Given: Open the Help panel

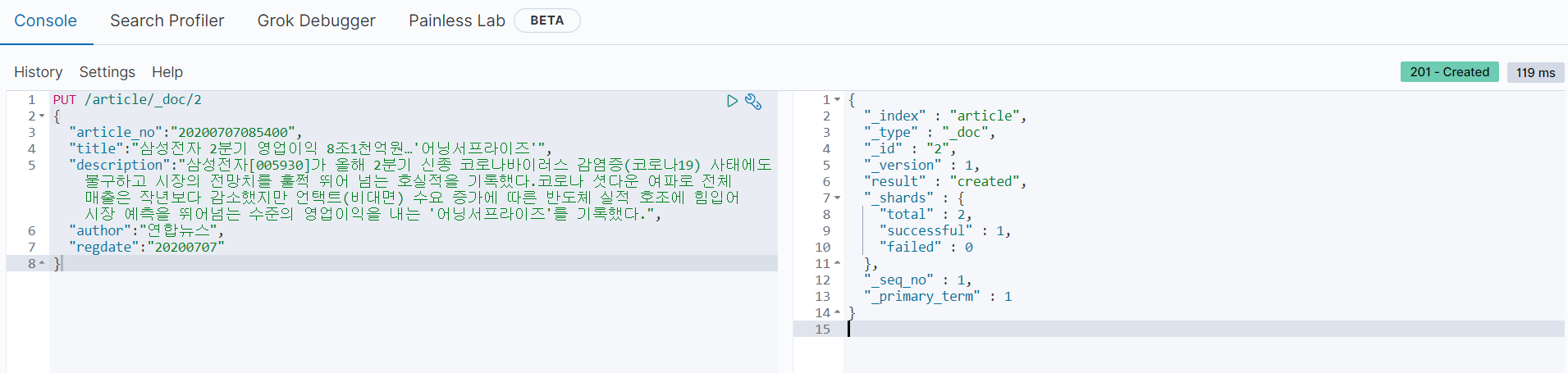Looking at the screenshot, I should click(x=167, y=72).
